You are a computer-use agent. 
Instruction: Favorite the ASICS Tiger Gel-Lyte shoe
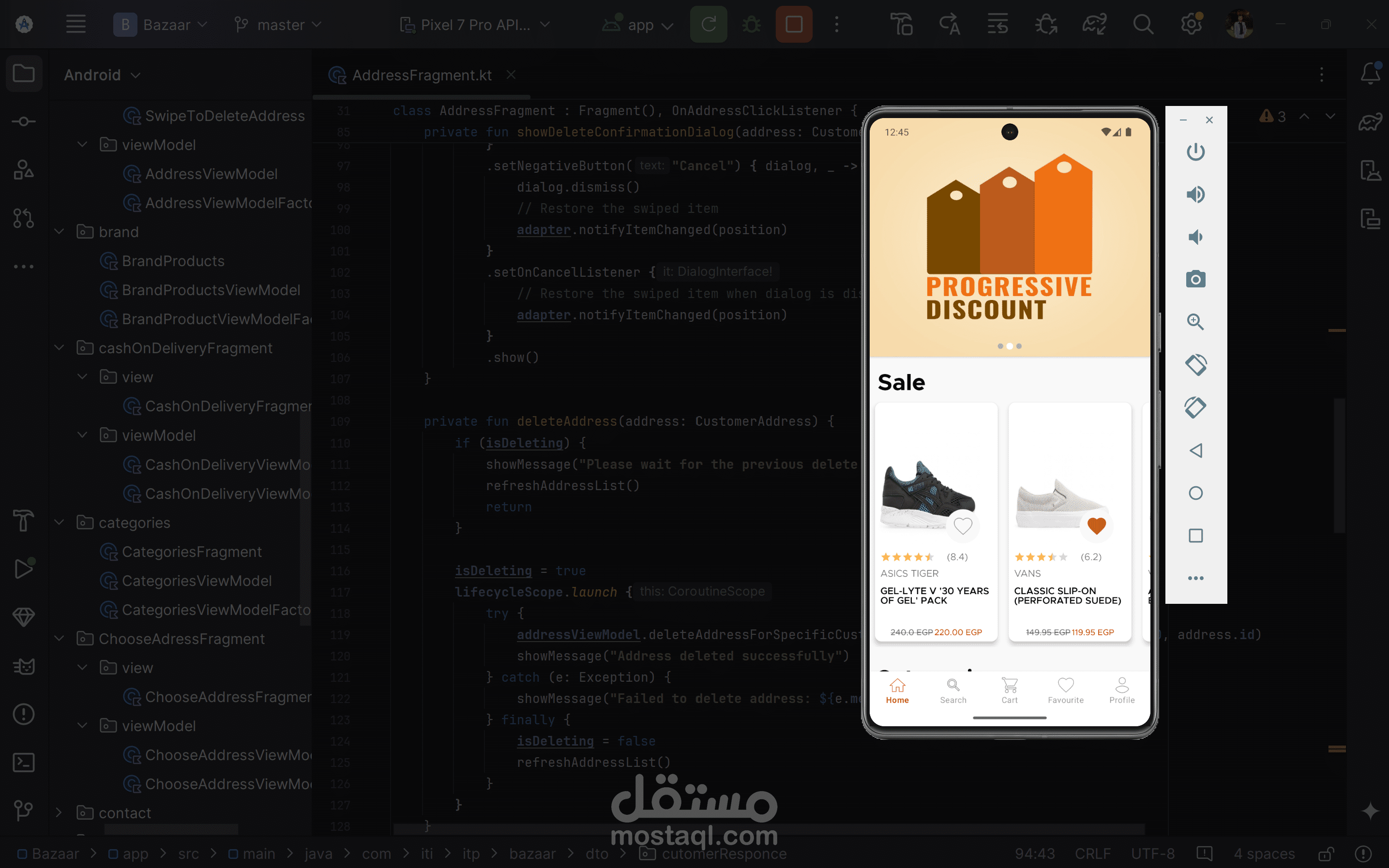(964, 525)
